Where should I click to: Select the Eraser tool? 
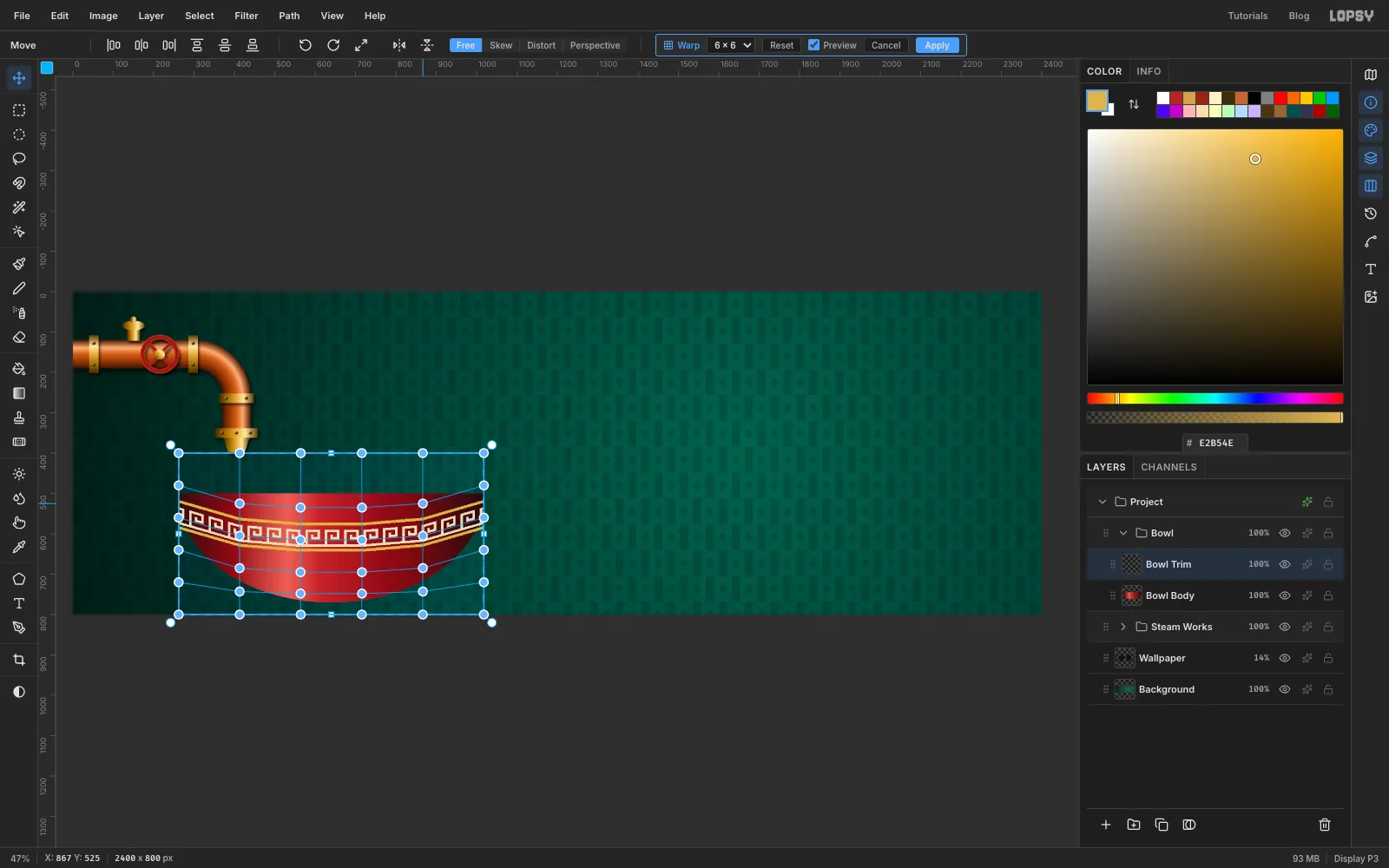[x=19, y=338]
